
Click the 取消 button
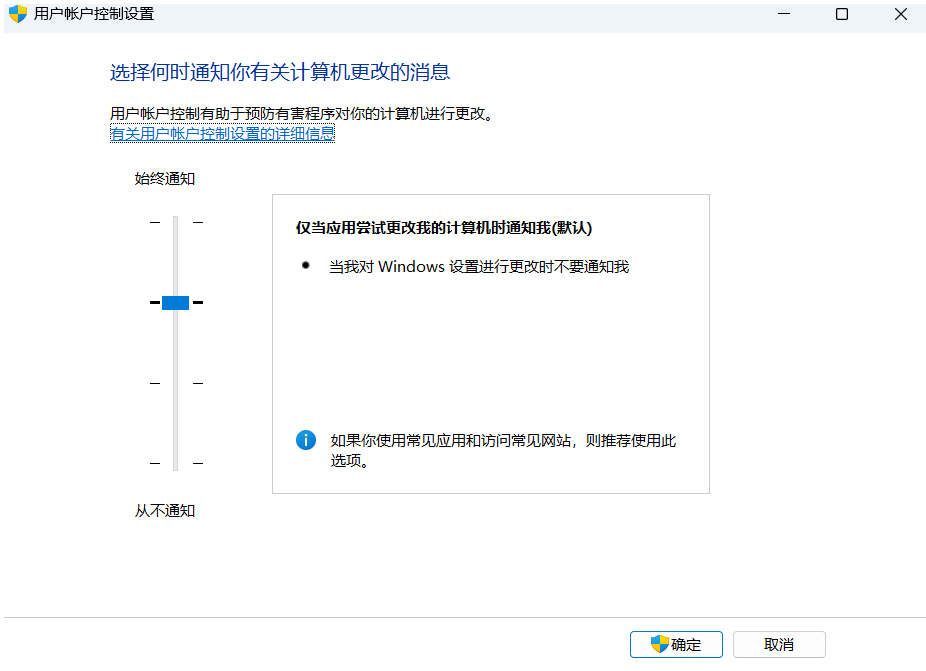click(779, 644)
